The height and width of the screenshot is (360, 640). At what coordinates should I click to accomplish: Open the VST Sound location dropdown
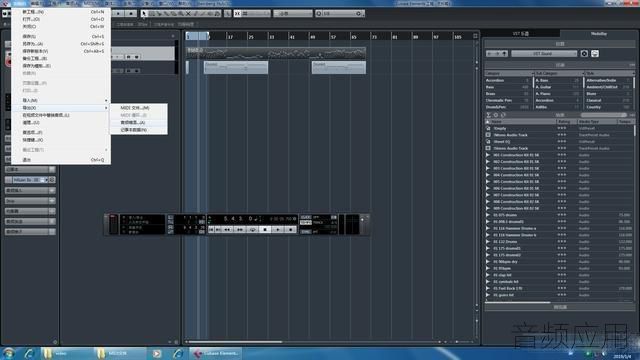(x=544, y=53)
